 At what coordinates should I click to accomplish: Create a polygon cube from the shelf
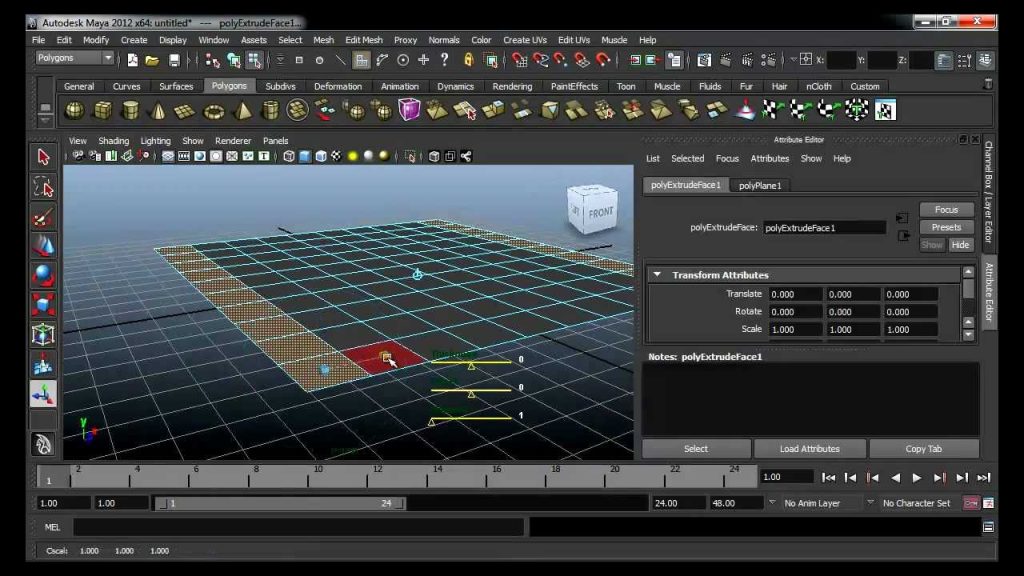103,111
